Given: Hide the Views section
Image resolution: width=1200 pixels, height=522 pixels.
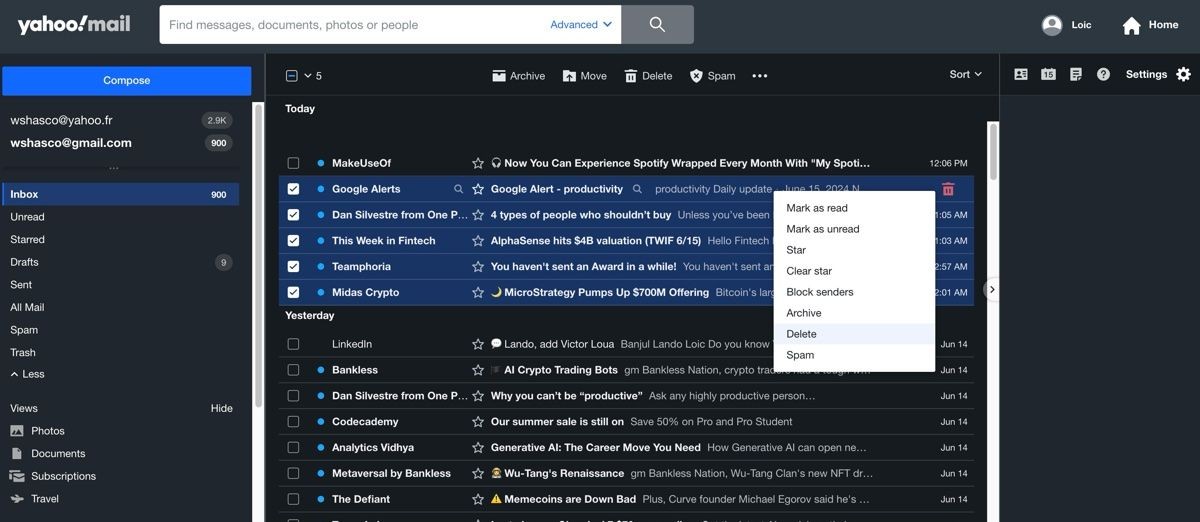Looking at the screenshot, I should point(221,408).
